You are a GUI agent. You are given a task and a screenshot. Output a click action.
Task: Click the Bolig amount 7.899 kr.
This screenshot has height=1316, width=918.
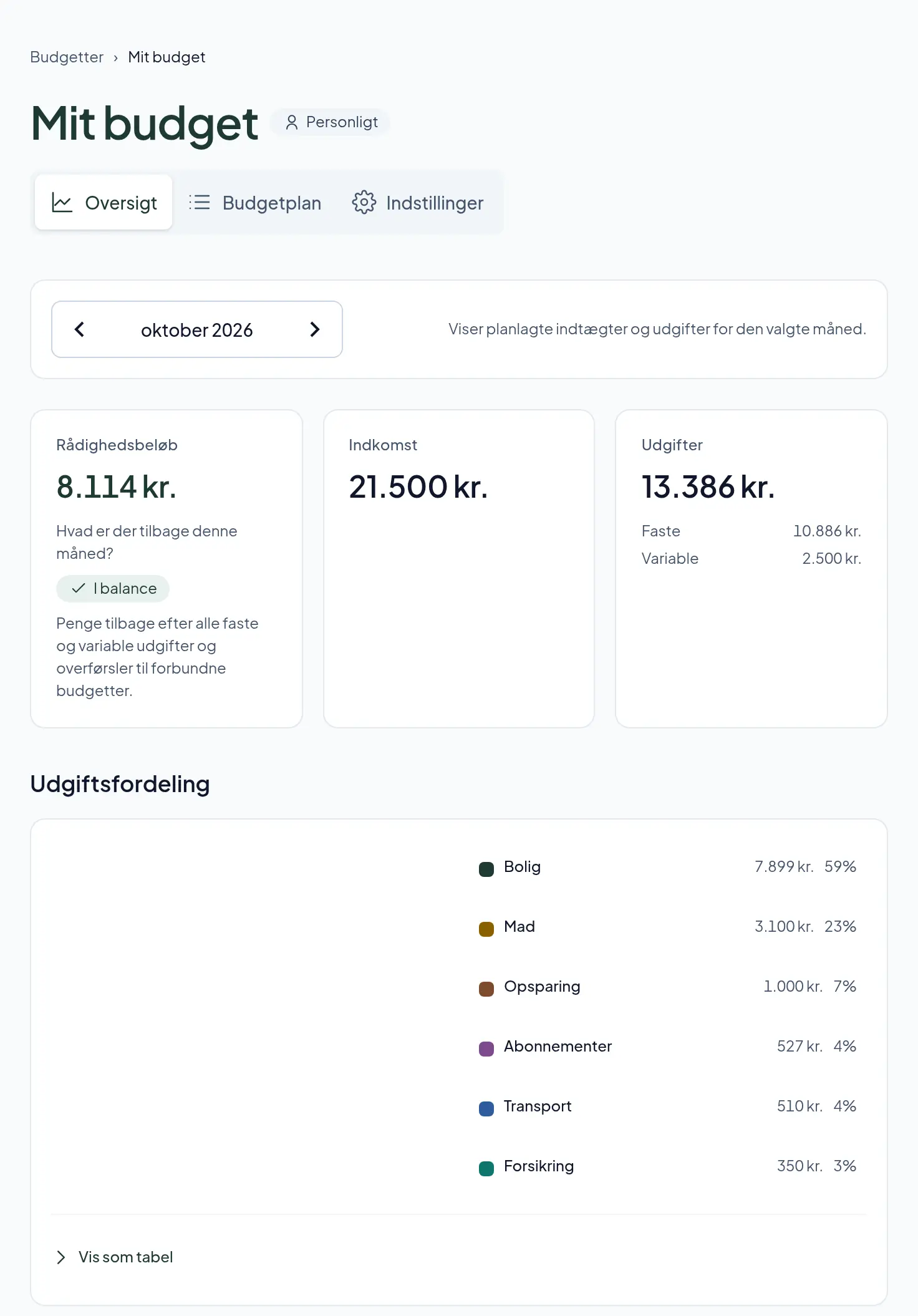tap(784, 866)
